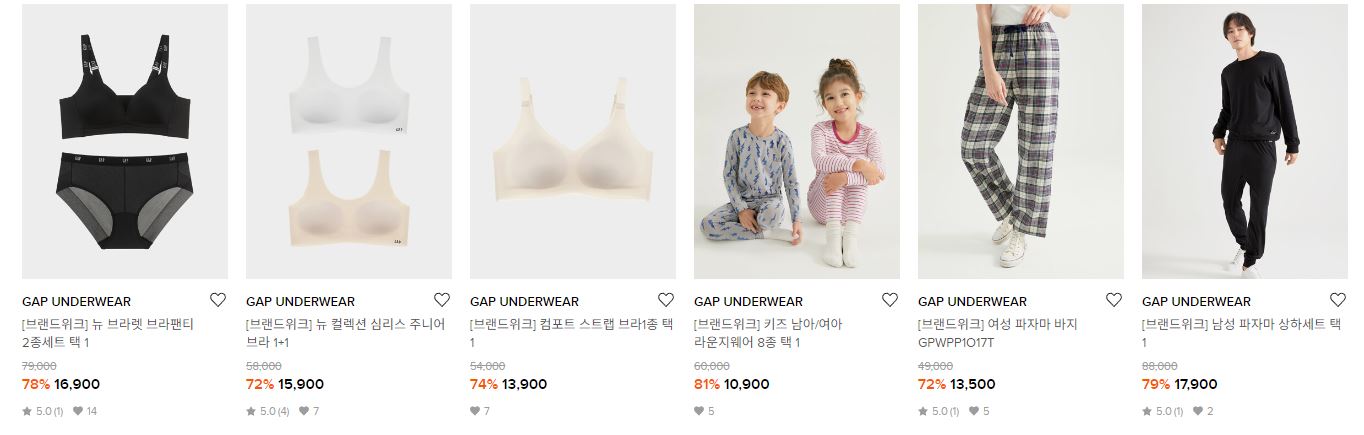Open the men's black pajama set photo
Screen dimensions: 1364x435
coord(1245,141)
